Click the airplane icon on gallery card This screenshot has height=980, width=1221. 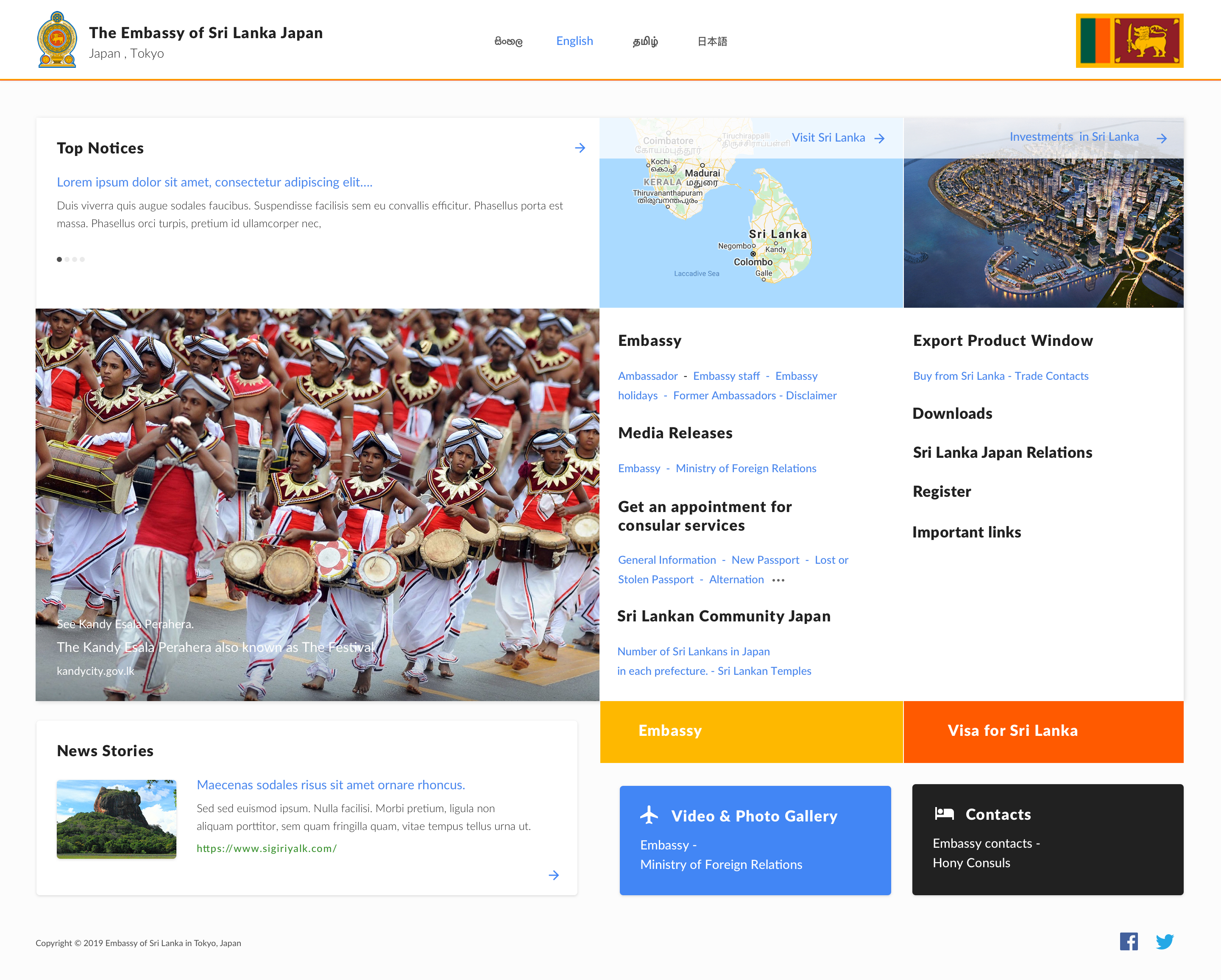click(x=650, y=815)
